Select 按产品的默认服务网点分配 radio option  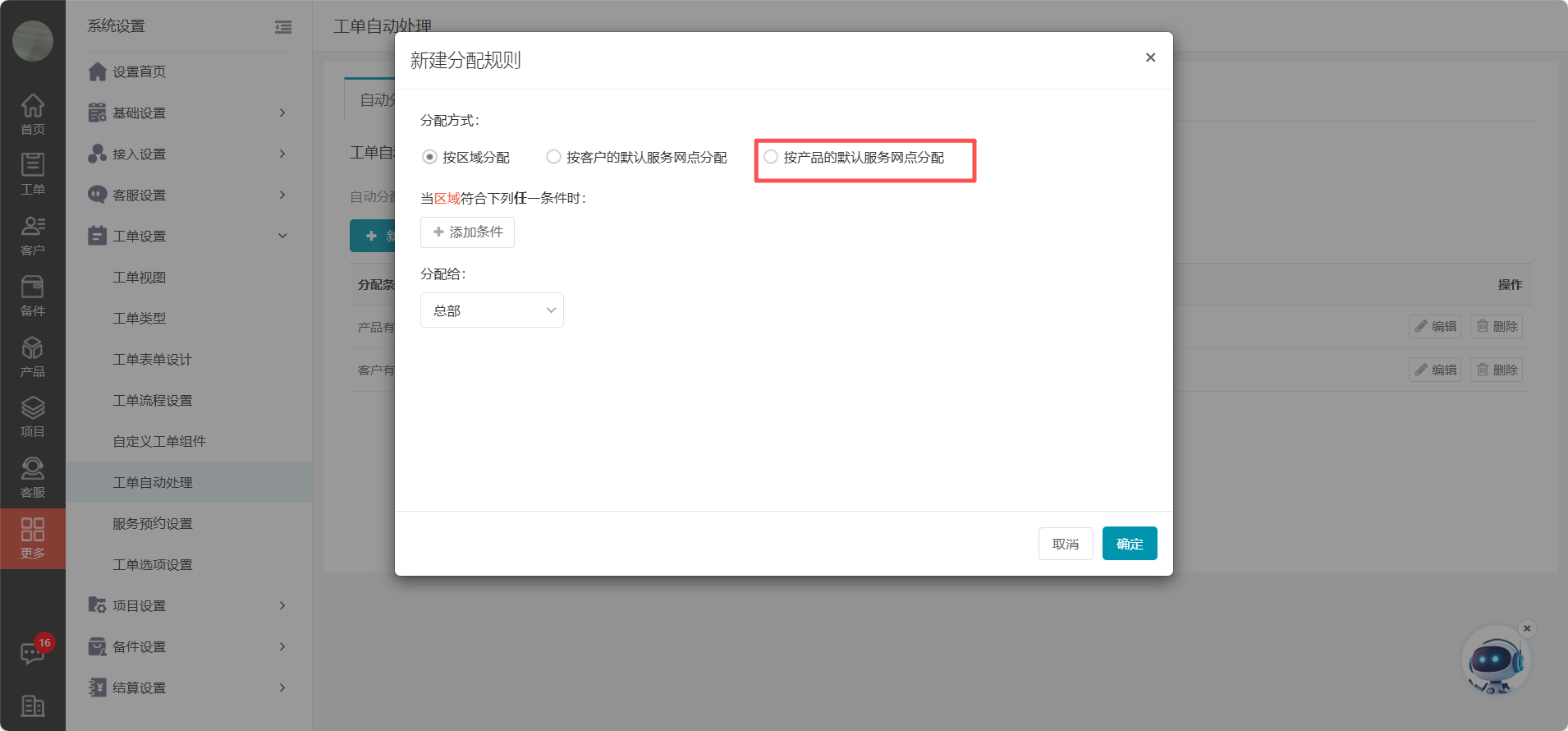pos(771,157)
